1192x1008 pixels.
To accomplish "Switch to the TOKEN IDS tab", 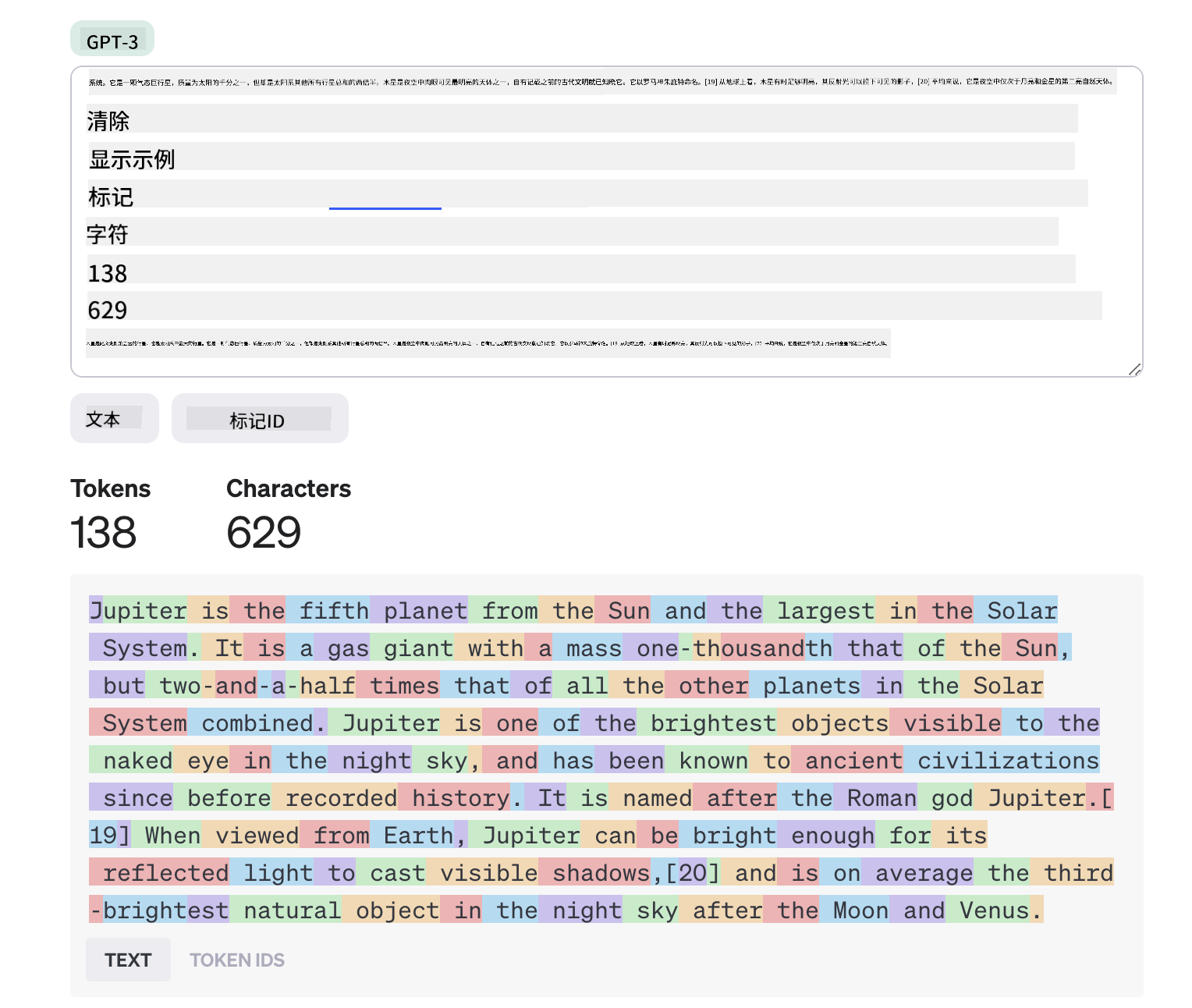I will (237, 960).
